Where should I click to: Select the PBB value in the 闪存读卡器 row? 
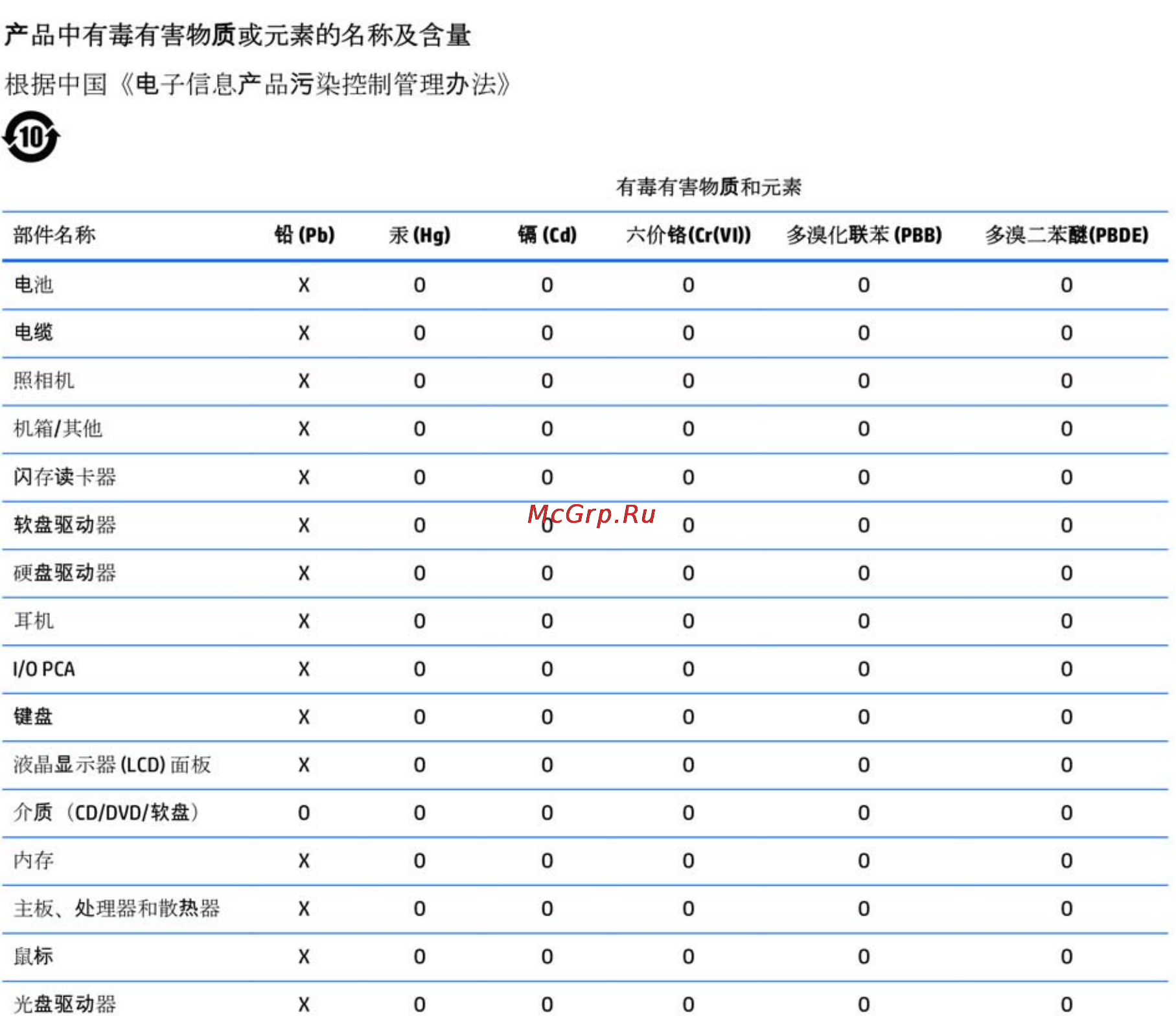click(864, 478)
